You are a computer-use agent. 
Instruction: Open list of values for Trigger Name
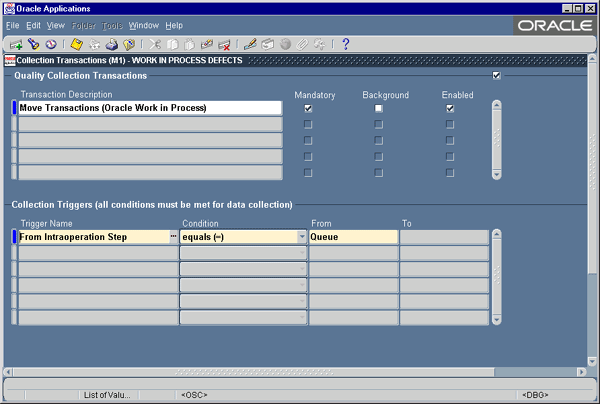174,237
